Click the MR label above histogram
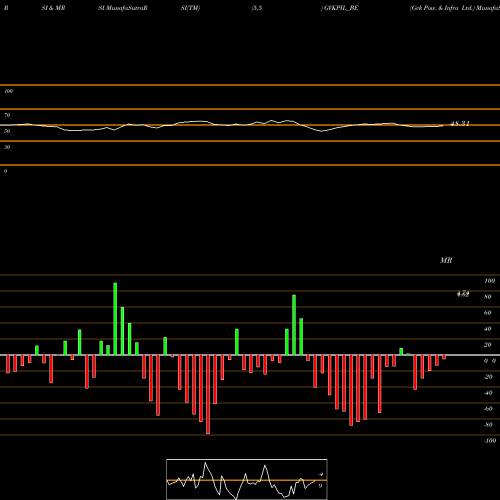The height and width of the screenshot is (500, 500). 446,260
